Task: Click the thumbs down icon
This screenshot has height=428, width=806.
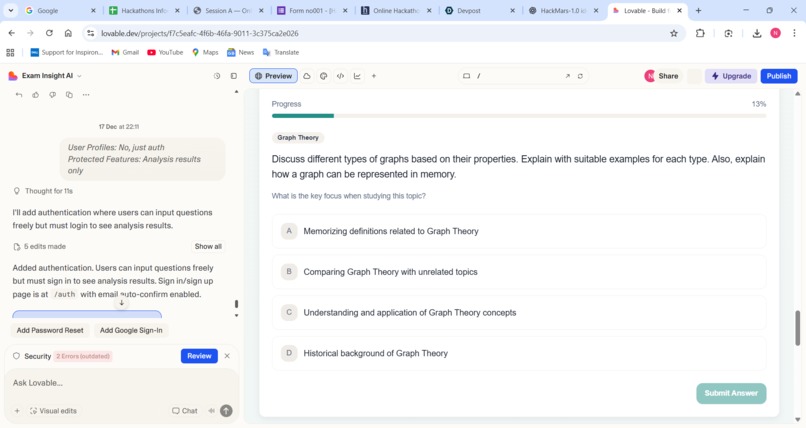Action: coord(52,95)
